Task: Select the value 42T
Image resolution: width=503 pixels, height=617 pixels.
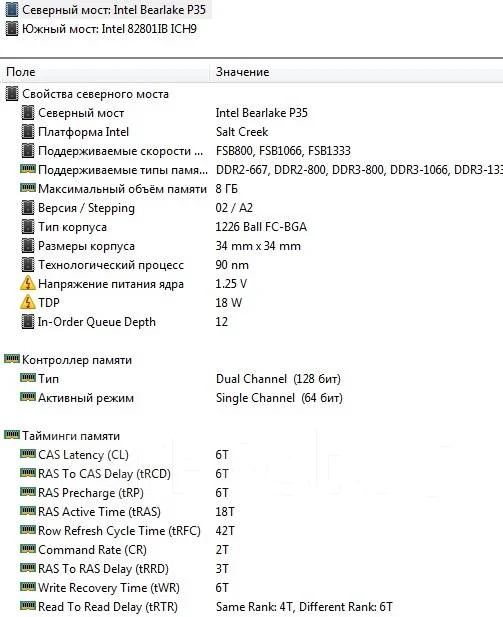Action: (225, 531)
